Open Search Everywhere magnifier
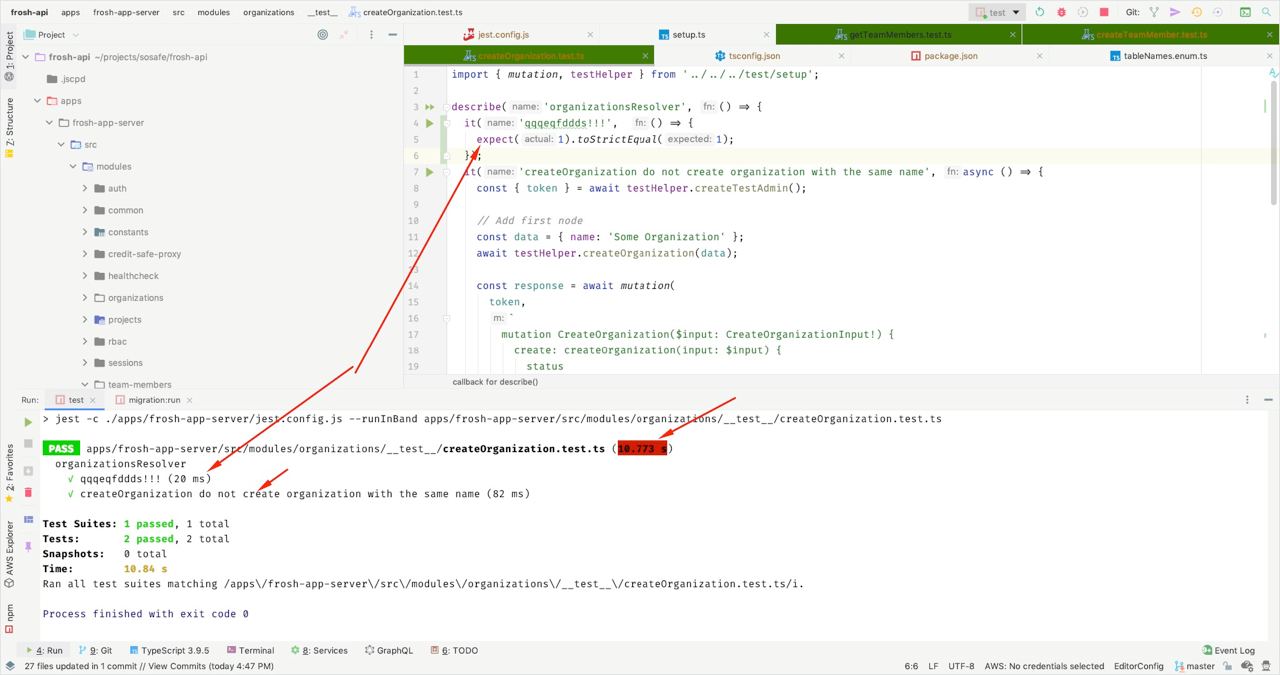Screen dimensions: 1280x675 coord(1267,12)
